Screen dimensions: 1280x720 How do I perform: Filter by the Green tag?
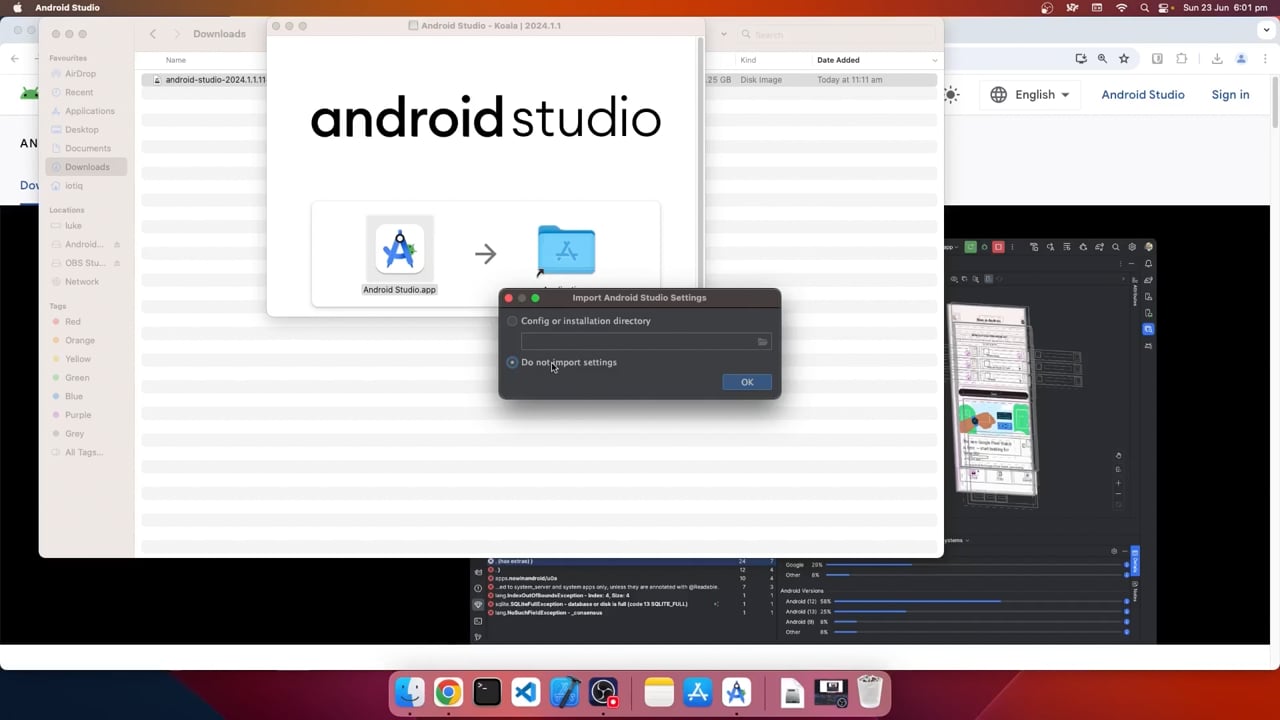77,378
